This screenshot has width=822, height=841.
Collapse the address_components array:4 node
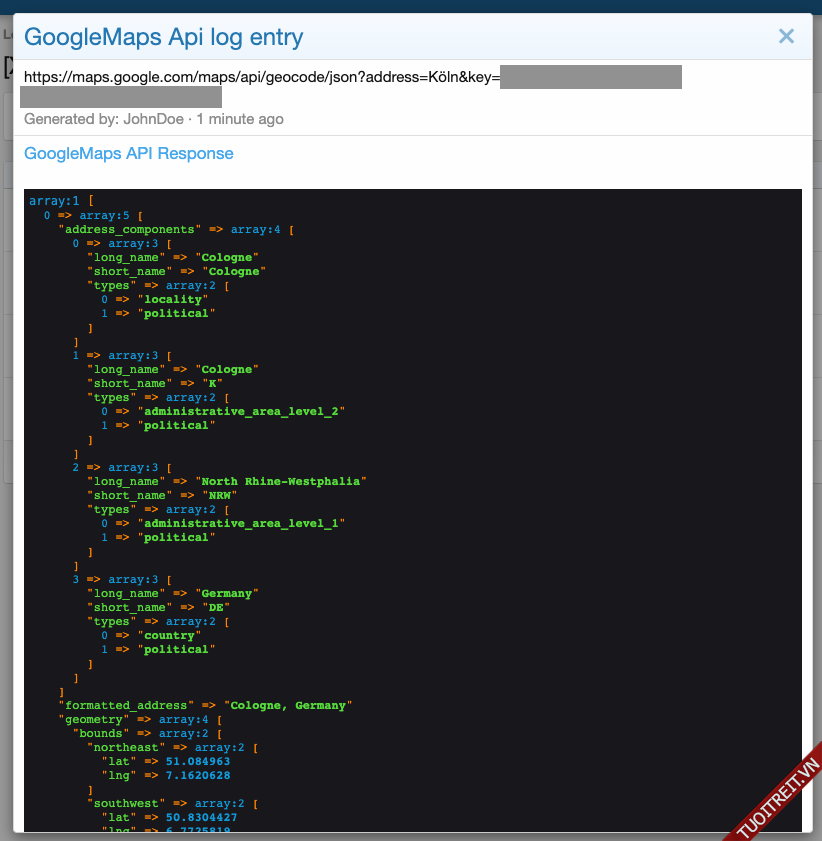pyautogui.click(x=256, y=229)
